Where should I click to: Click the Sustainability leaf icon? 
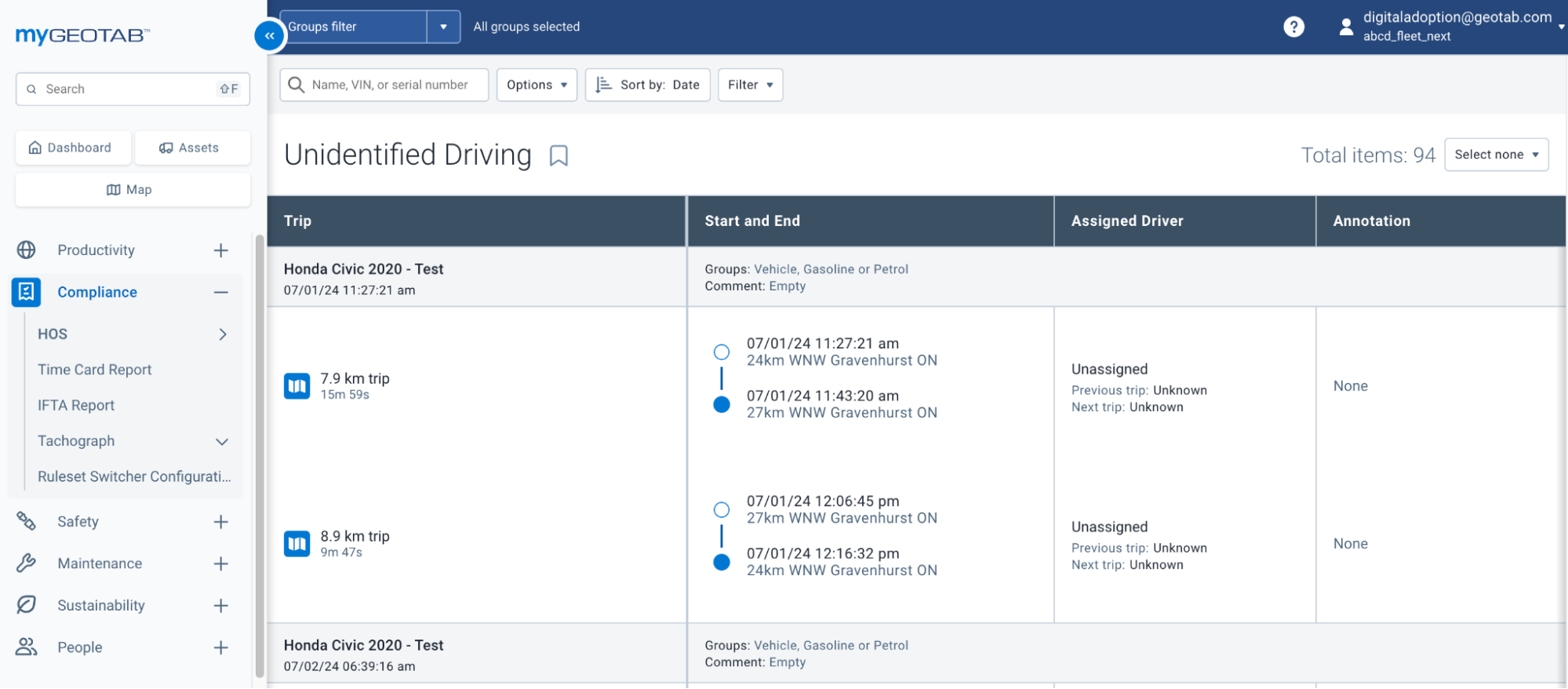27,605
